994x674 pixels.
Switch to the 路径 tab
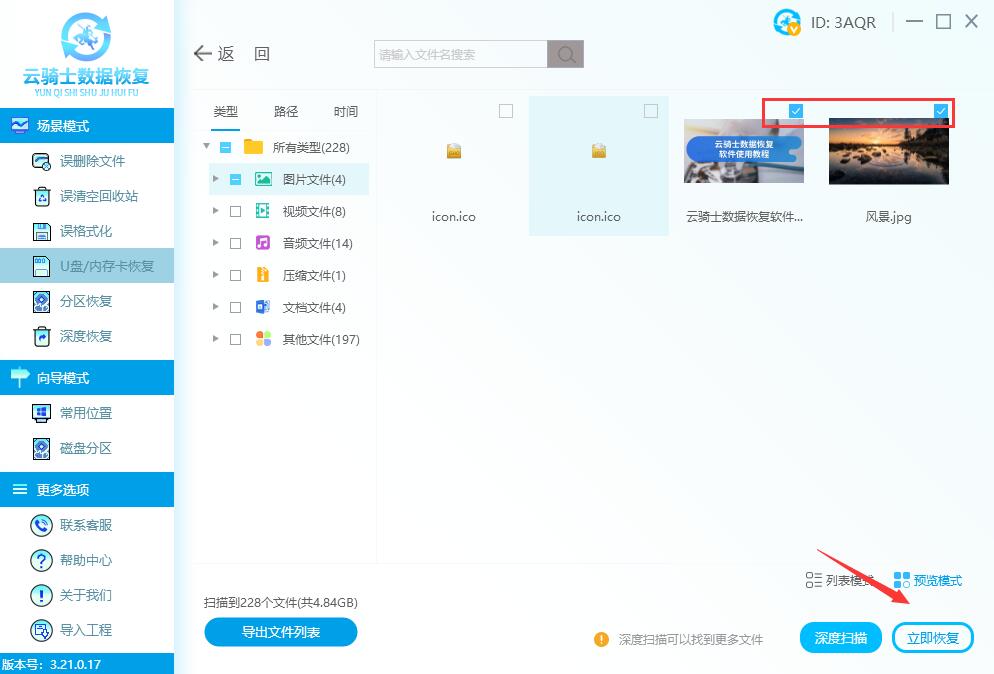(286, 112)
